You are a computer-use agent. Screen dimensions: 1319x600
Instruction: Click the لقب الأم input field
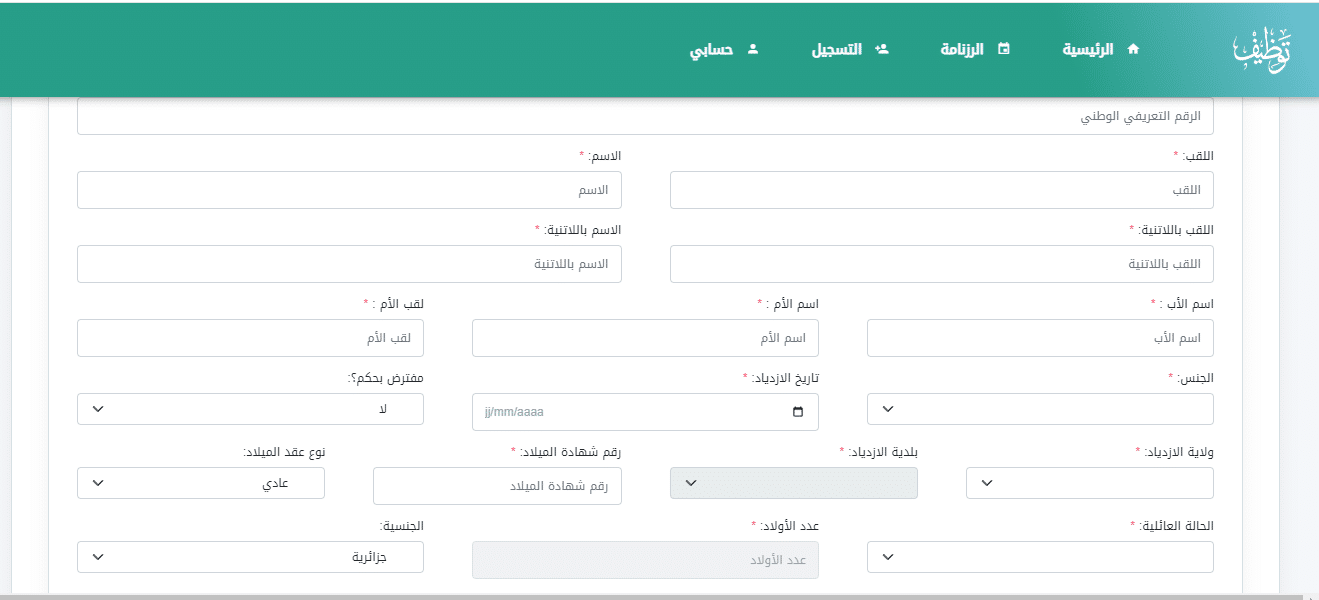[x=250, y=338]
